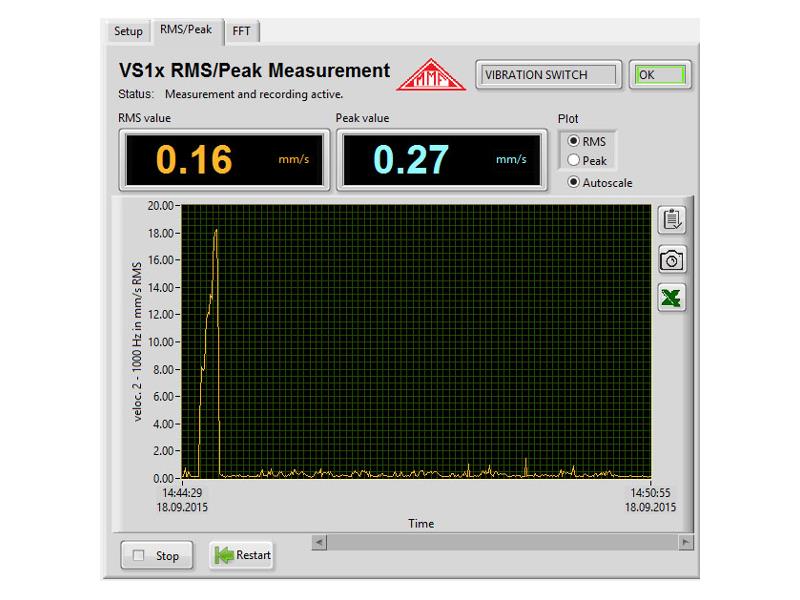Click the camera snapshot icon

tap(672, 261)
